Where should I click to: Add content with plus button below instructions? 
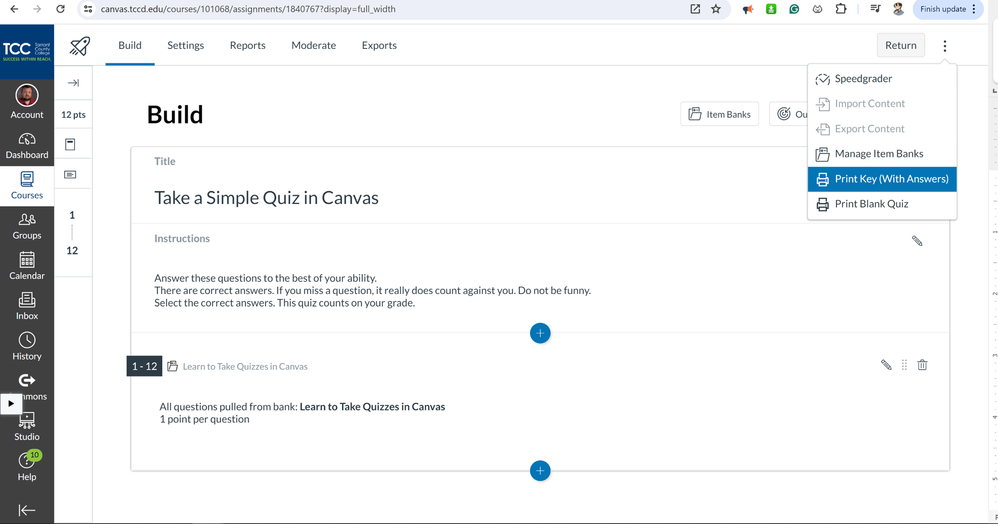(x=540, y=333)
